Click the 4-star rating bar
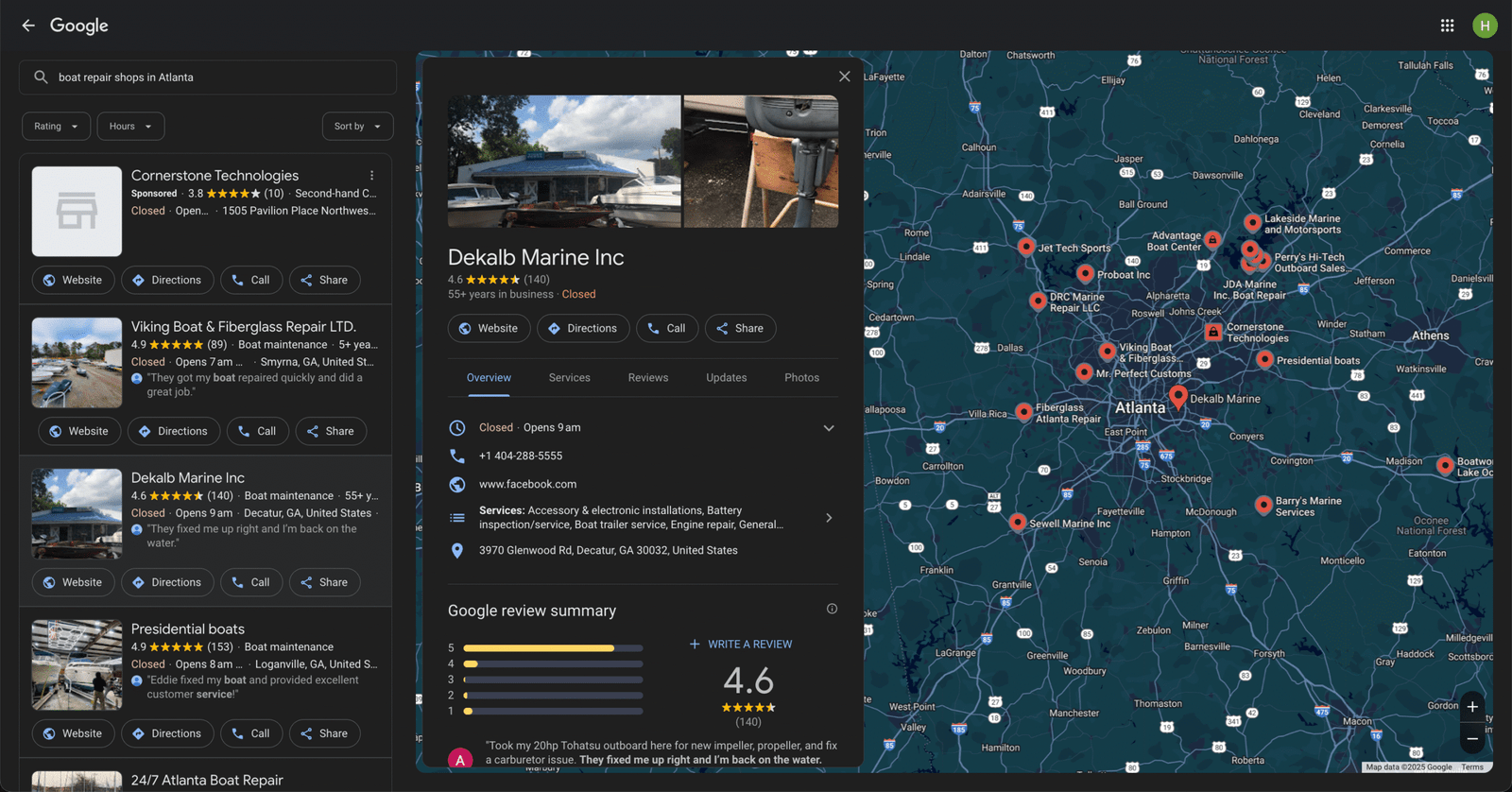 pyautogui.click(x=553, y=664)
